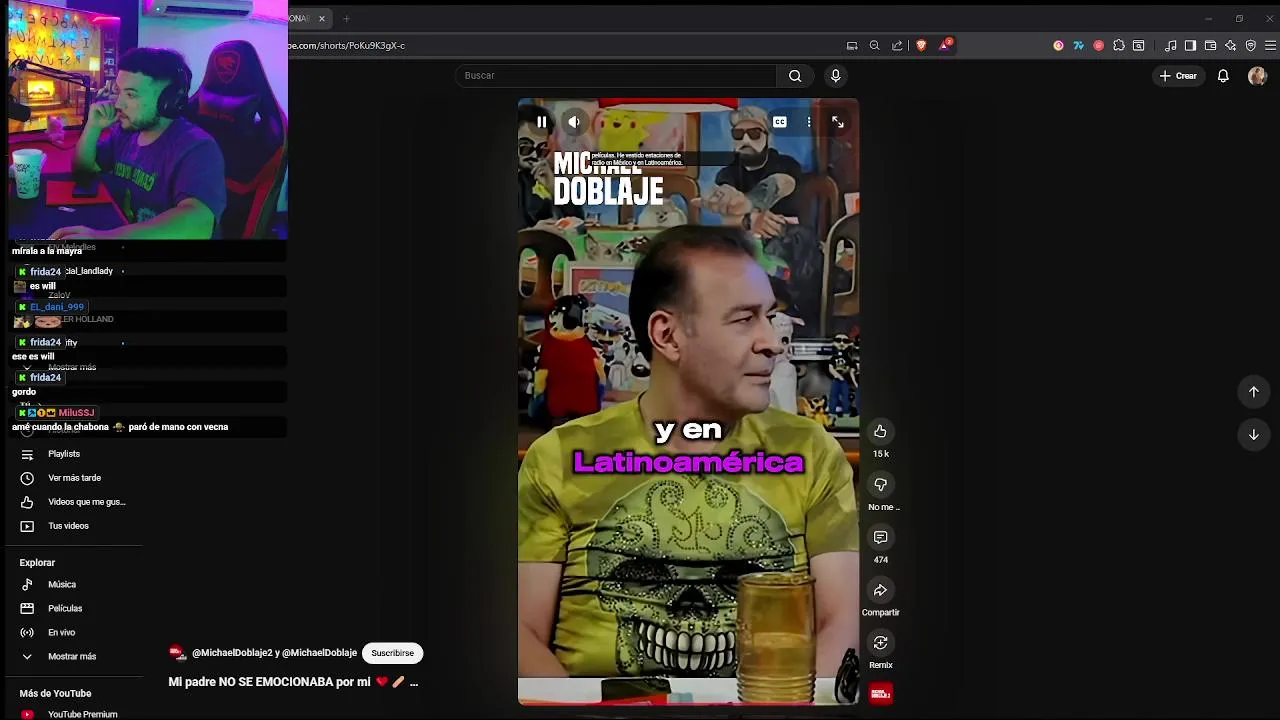Close the current browser tab
The image size is (1280, 720).
(322, 18)
